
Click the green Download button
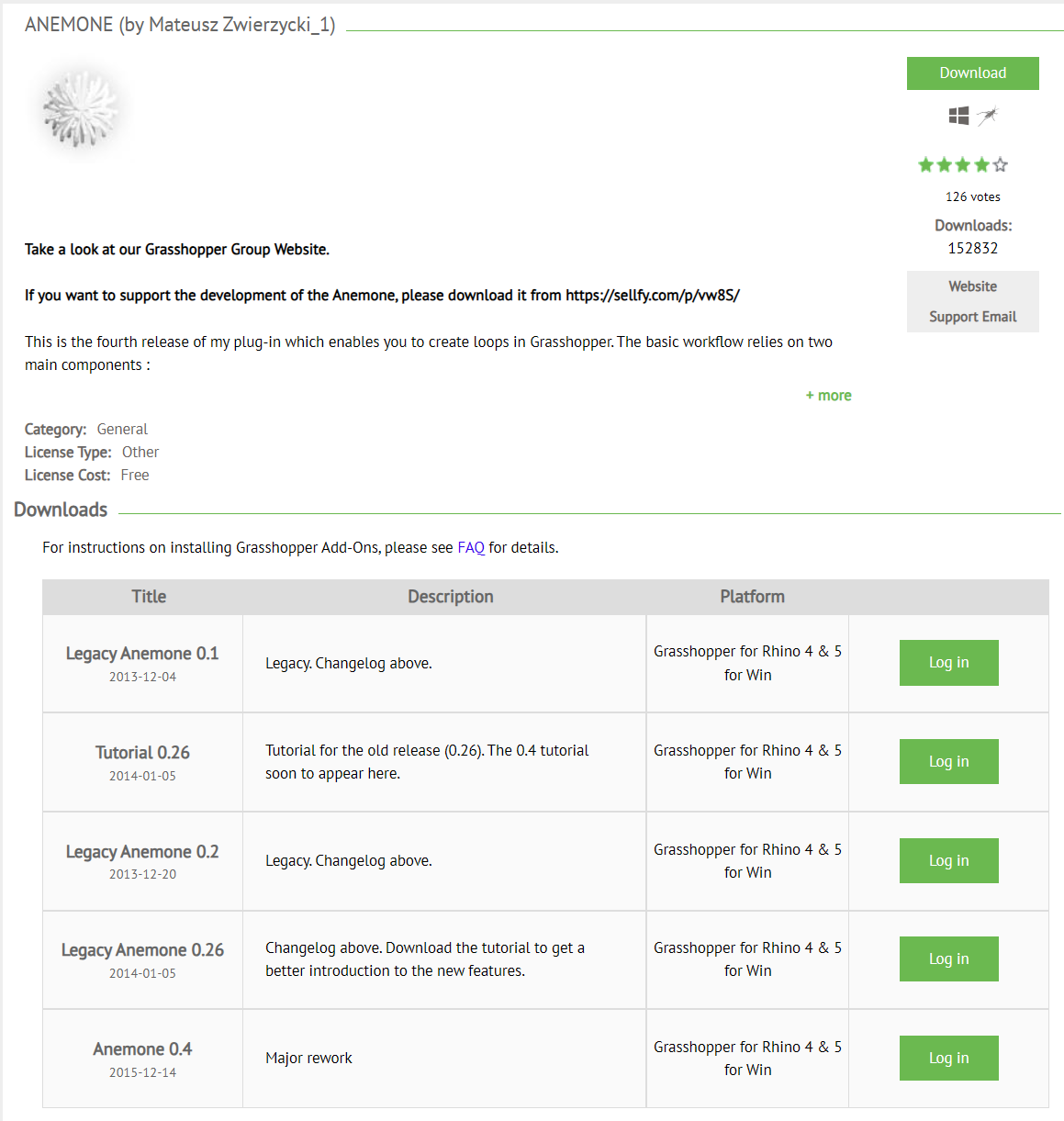972,73
